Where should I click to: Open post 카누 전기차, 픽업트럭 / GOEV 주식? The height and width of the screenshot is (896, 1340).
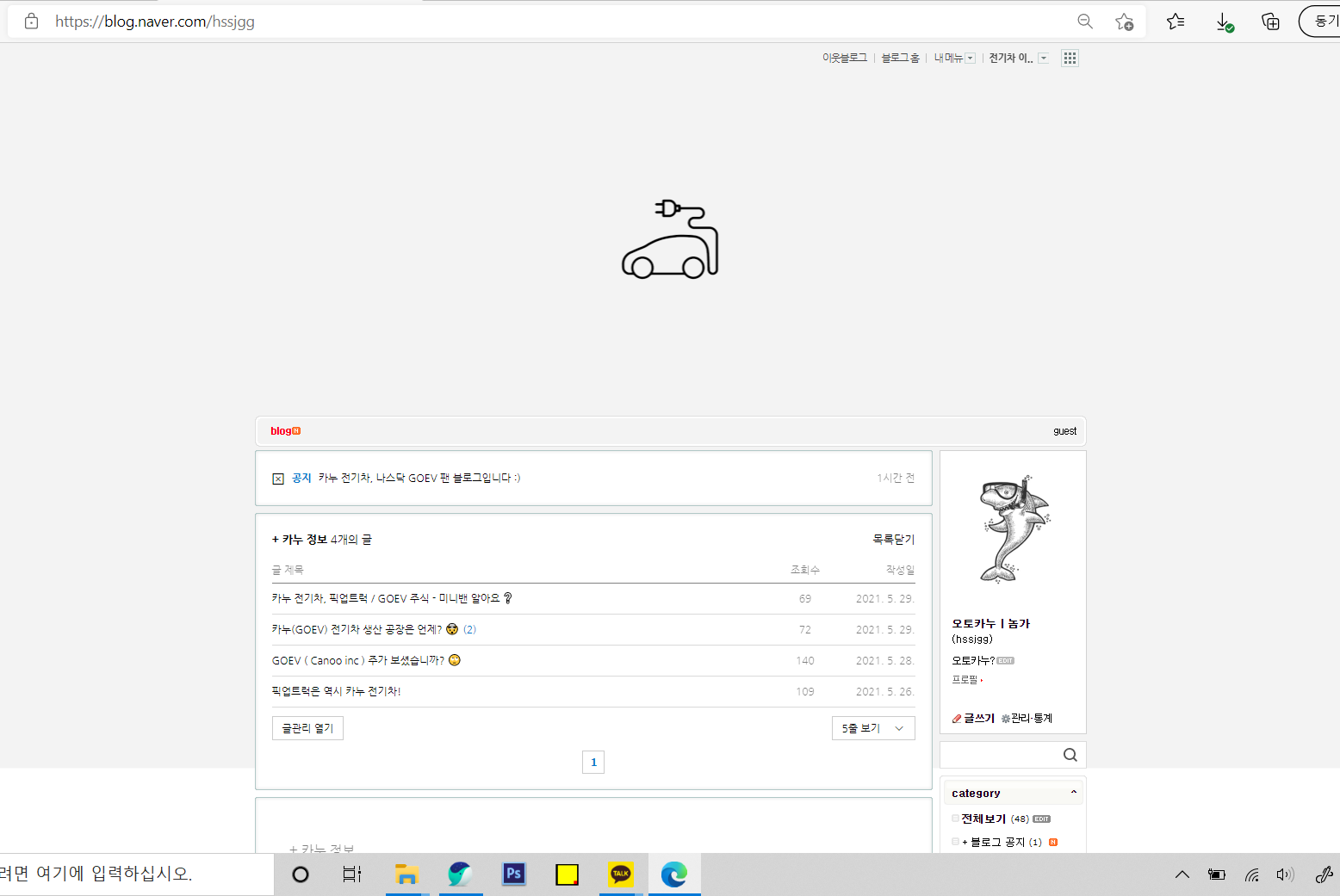[392, 598]
